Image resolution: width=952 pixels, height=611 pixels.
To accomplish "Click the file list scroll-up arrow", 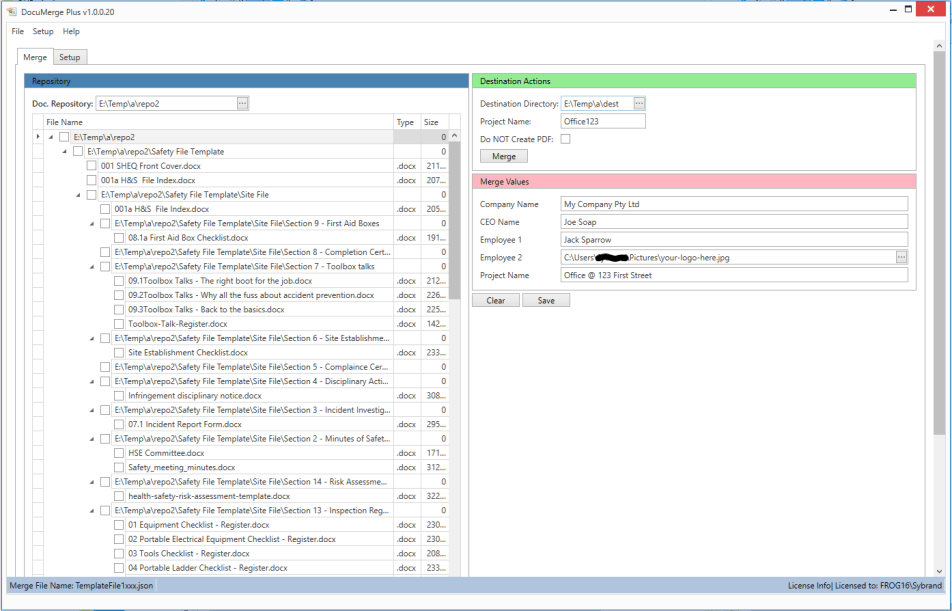I will 455,136.
